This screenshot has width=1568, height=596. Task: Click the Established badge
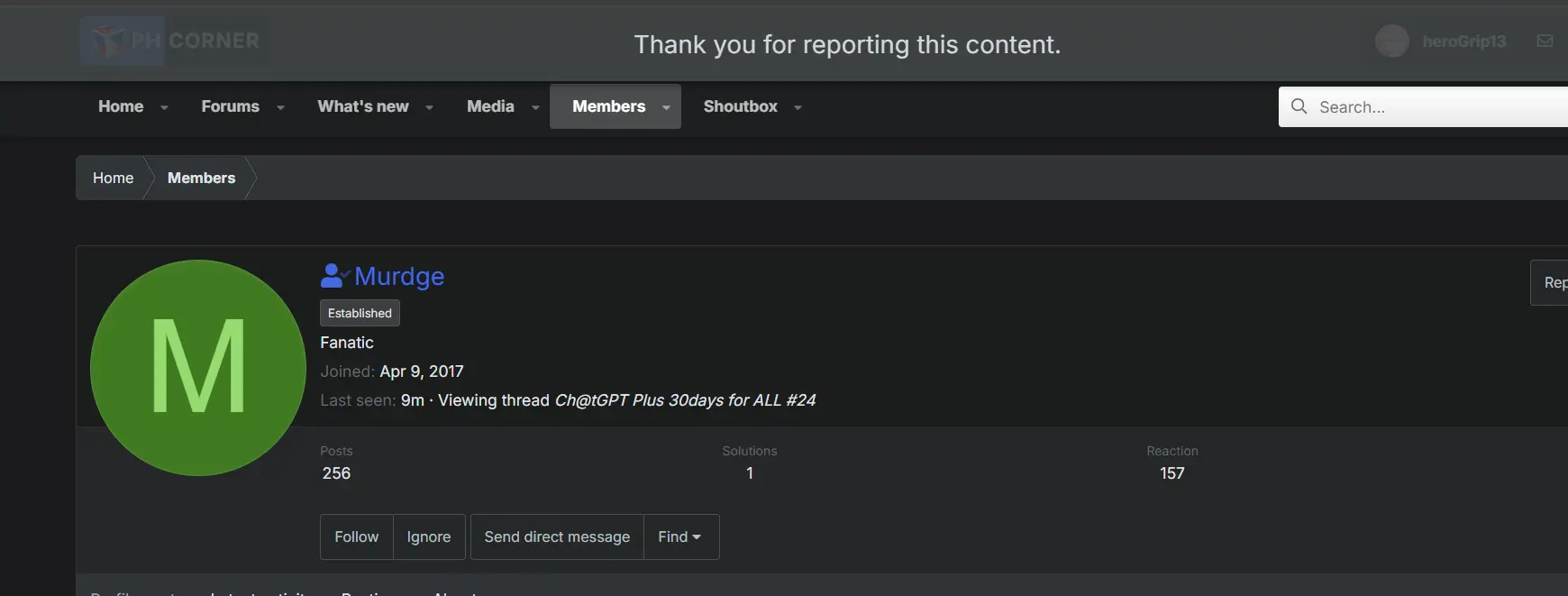(360, 313)
